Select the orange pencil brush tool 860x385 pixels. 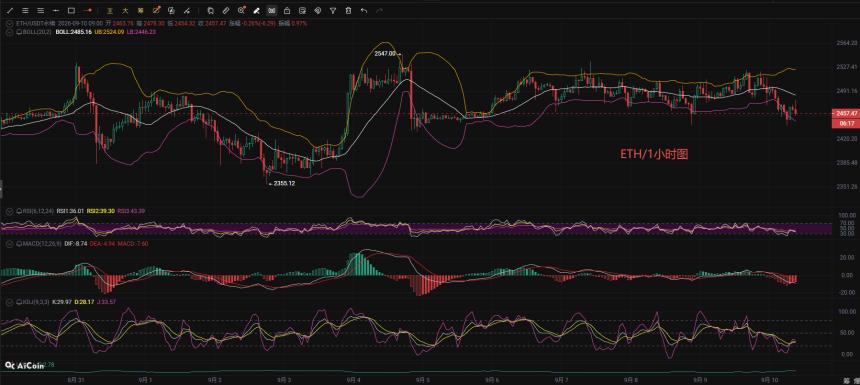coord(156,10)
